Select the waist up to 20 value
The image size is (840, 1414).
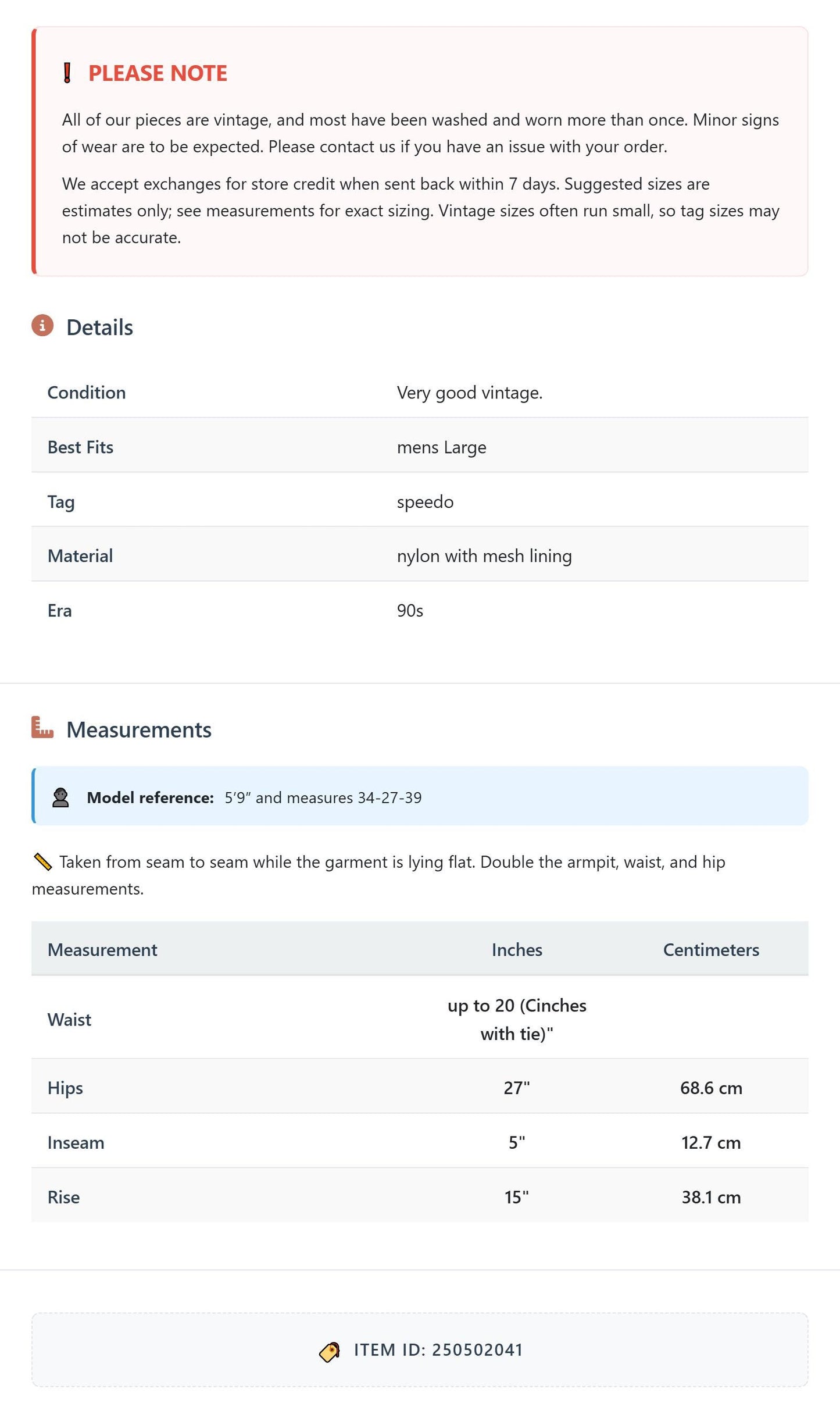(x=517, y=1020)
